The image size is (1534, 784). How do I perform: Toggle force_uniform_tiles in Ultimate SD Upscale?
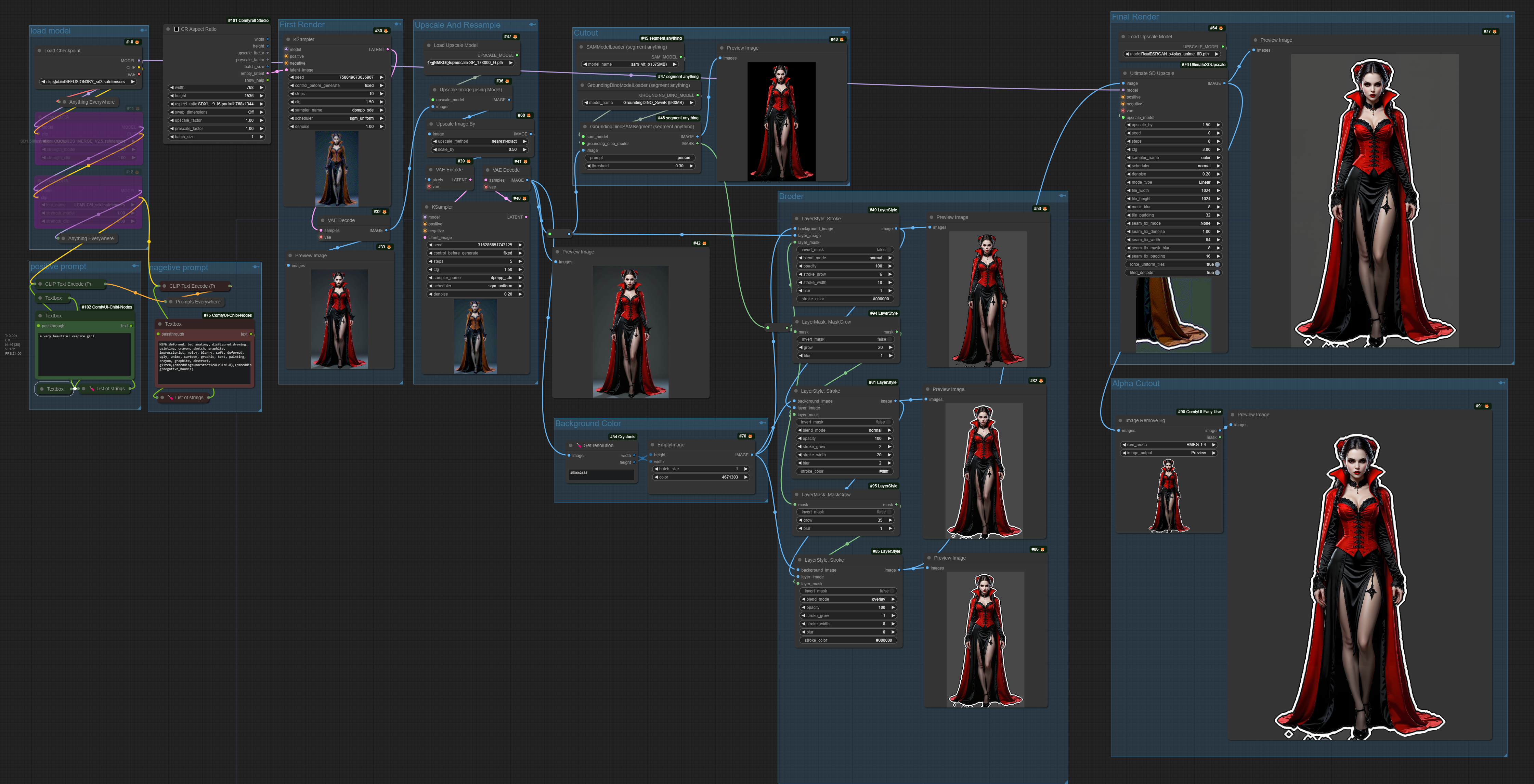pyautogui.click(x=1174, y=264)
